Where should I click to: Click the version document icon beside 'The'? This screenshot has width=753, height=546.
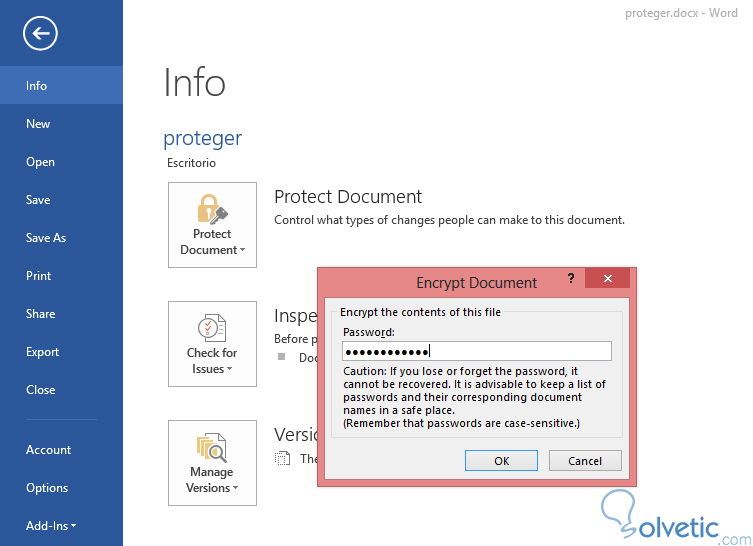(282, 459)
